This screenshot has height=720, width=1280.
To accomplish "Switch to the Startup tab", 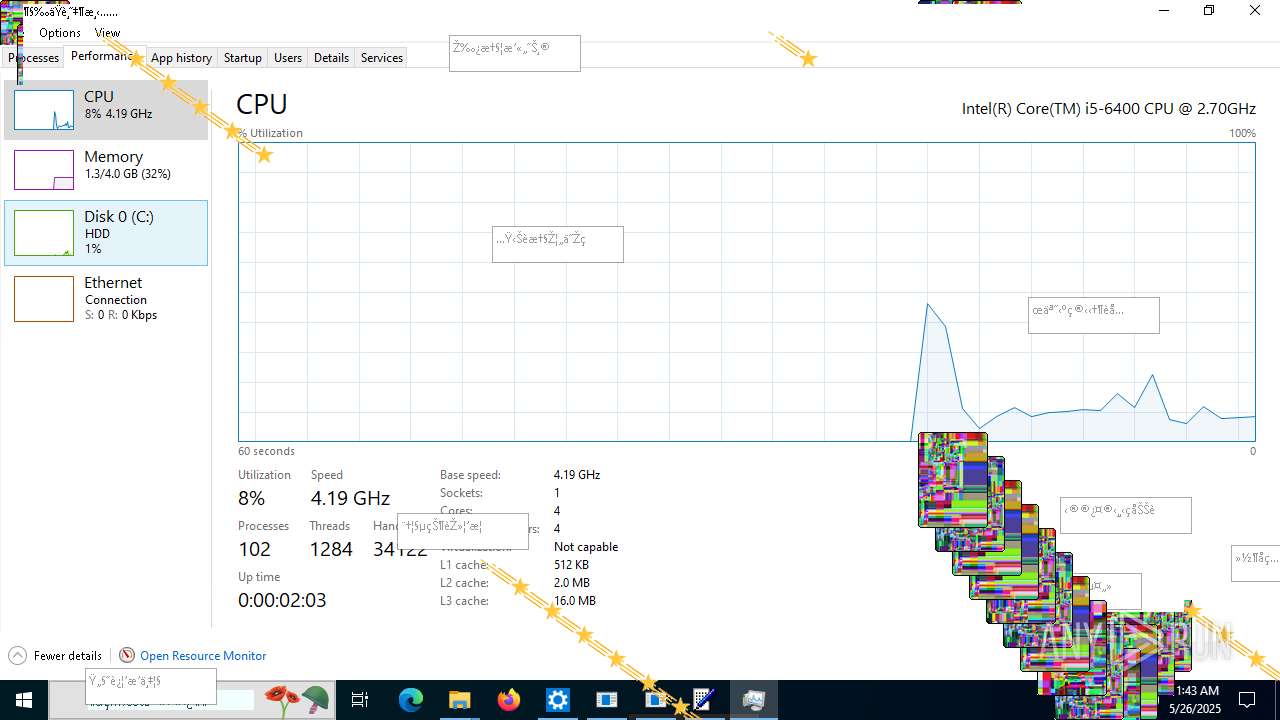I will pyautogui.click(x=242, y=58).
